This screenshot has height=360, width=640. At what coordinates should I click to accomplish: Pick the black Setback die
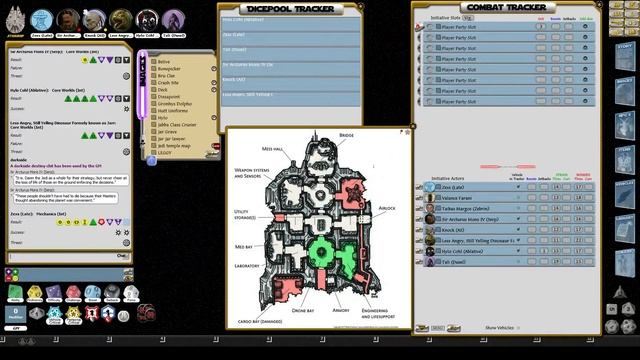[x=111, y=293]
